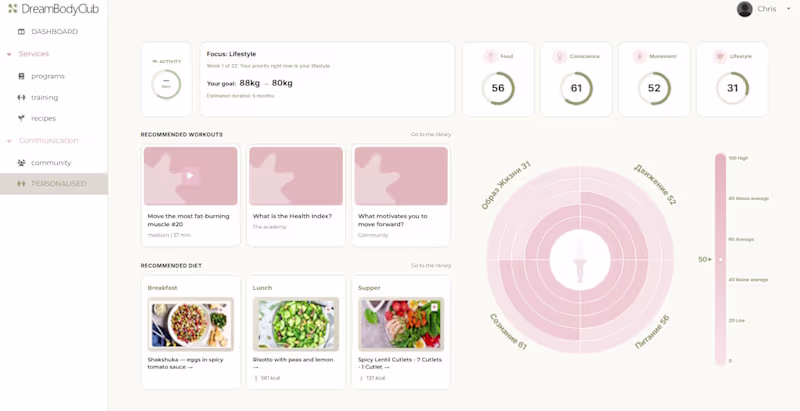Go to DASHBOARD in the sidebar
800x411 pixels.
click(x=55, y=32)
